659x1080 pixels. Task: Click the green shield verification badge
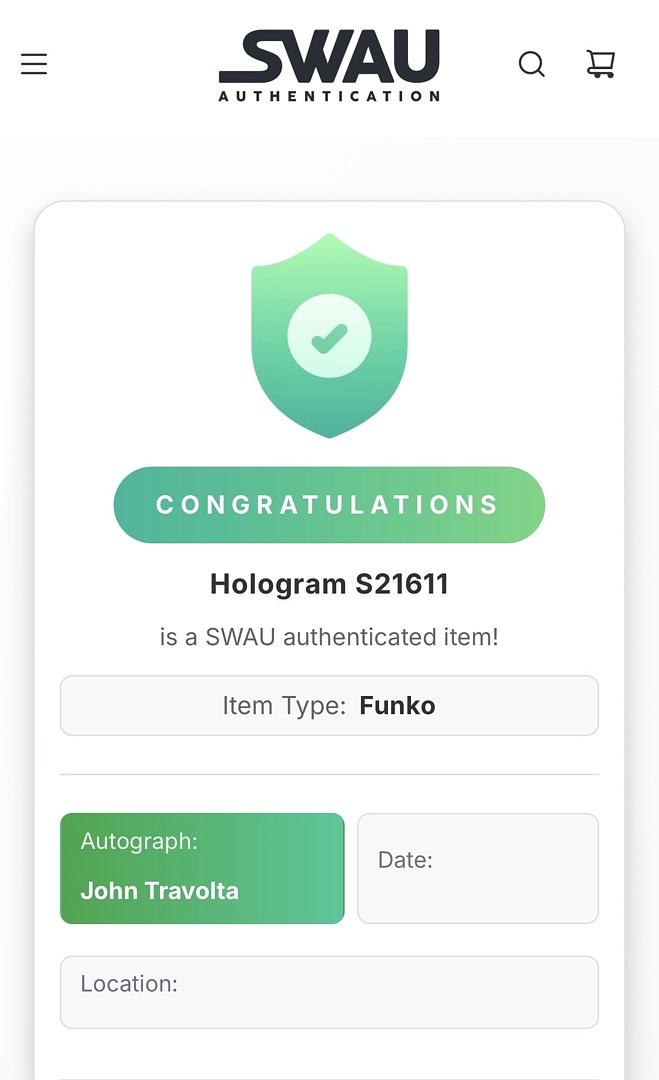point(329,335)
